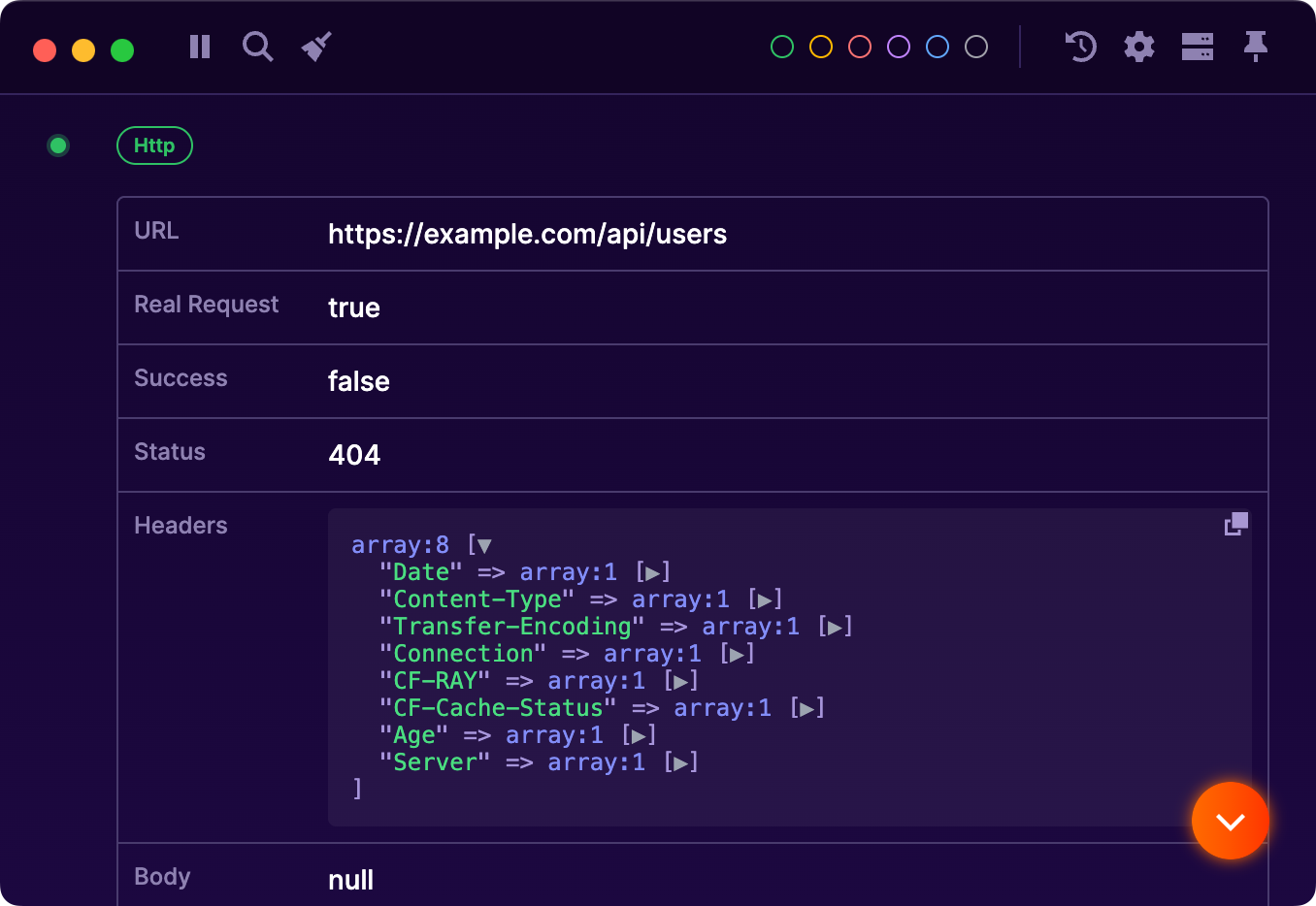Click the https://example.com/api/users URL
The width and height of the screenshot is (1316, 906).
528,233
